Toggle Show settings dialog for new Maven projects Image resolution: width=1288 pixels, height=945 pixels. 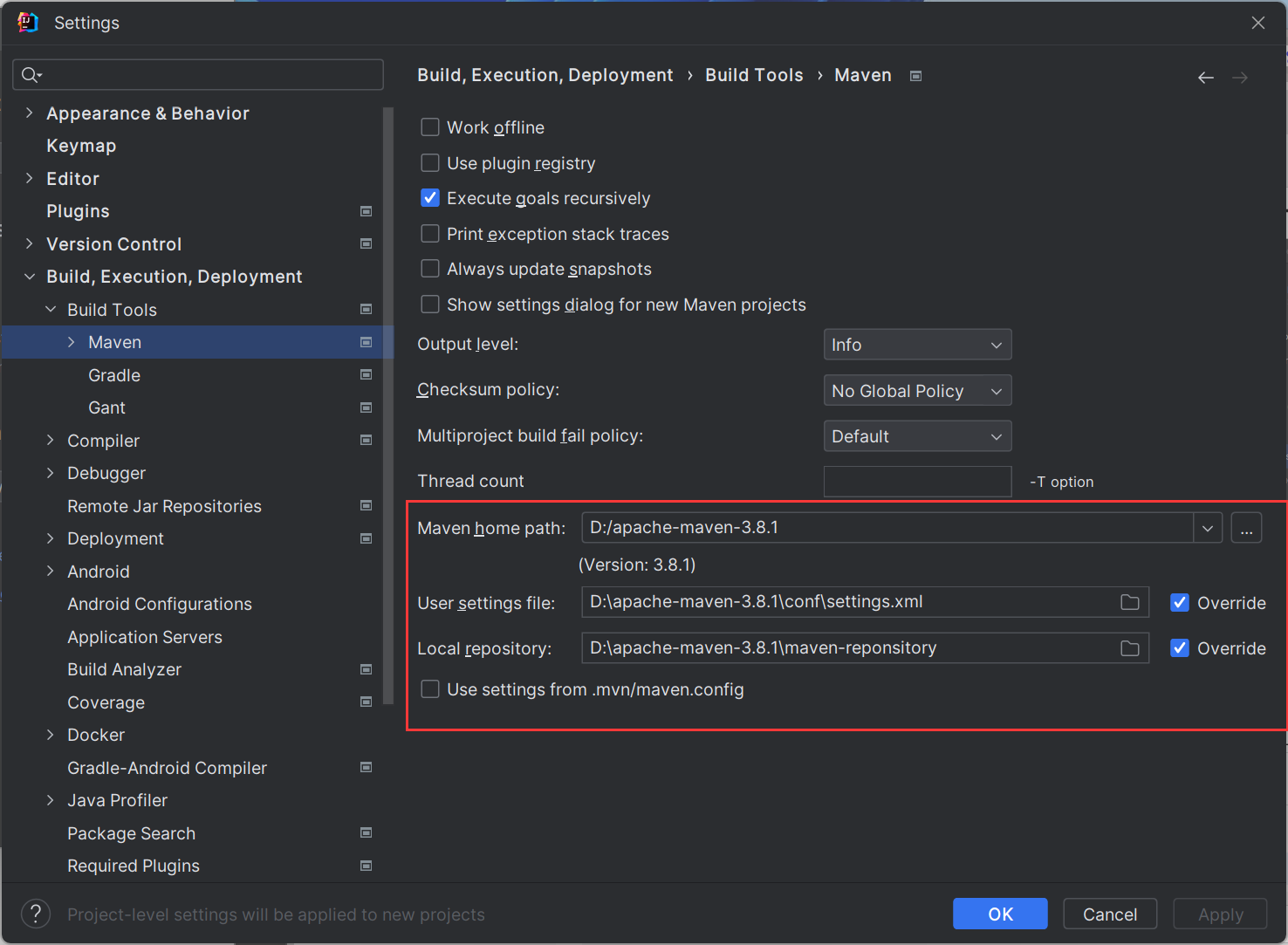click(x=430, y=305)
